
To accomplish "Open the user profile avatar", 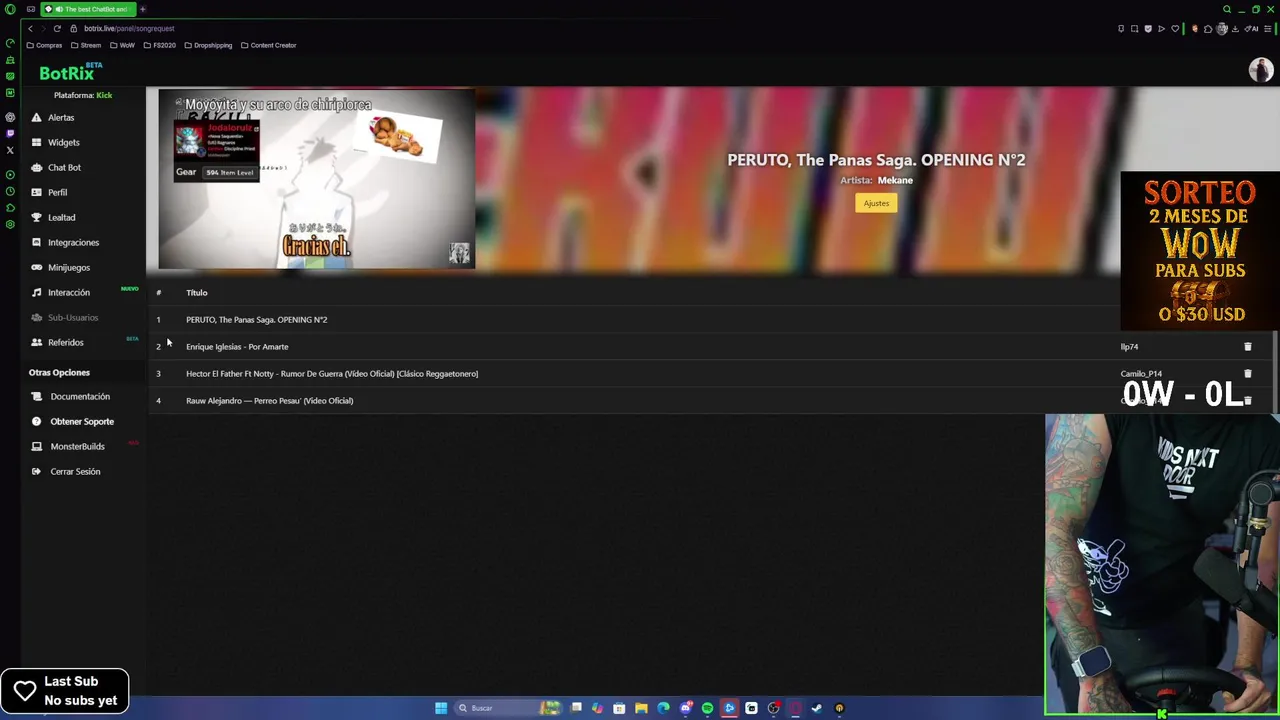I will 1260,70.
